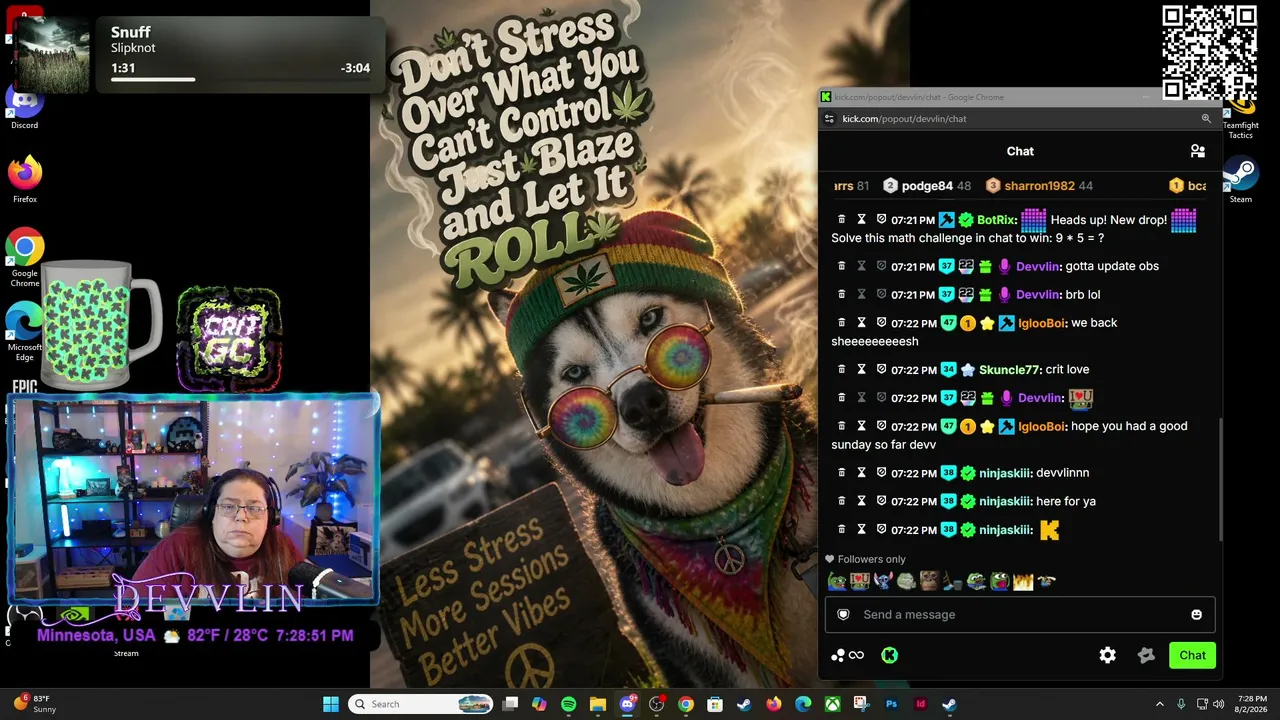Image resolution: width=1280 pixels, height=720 pixels.
Task: Click shield icon on 'gotta update obs' message
Action: [x=881, y=266]
